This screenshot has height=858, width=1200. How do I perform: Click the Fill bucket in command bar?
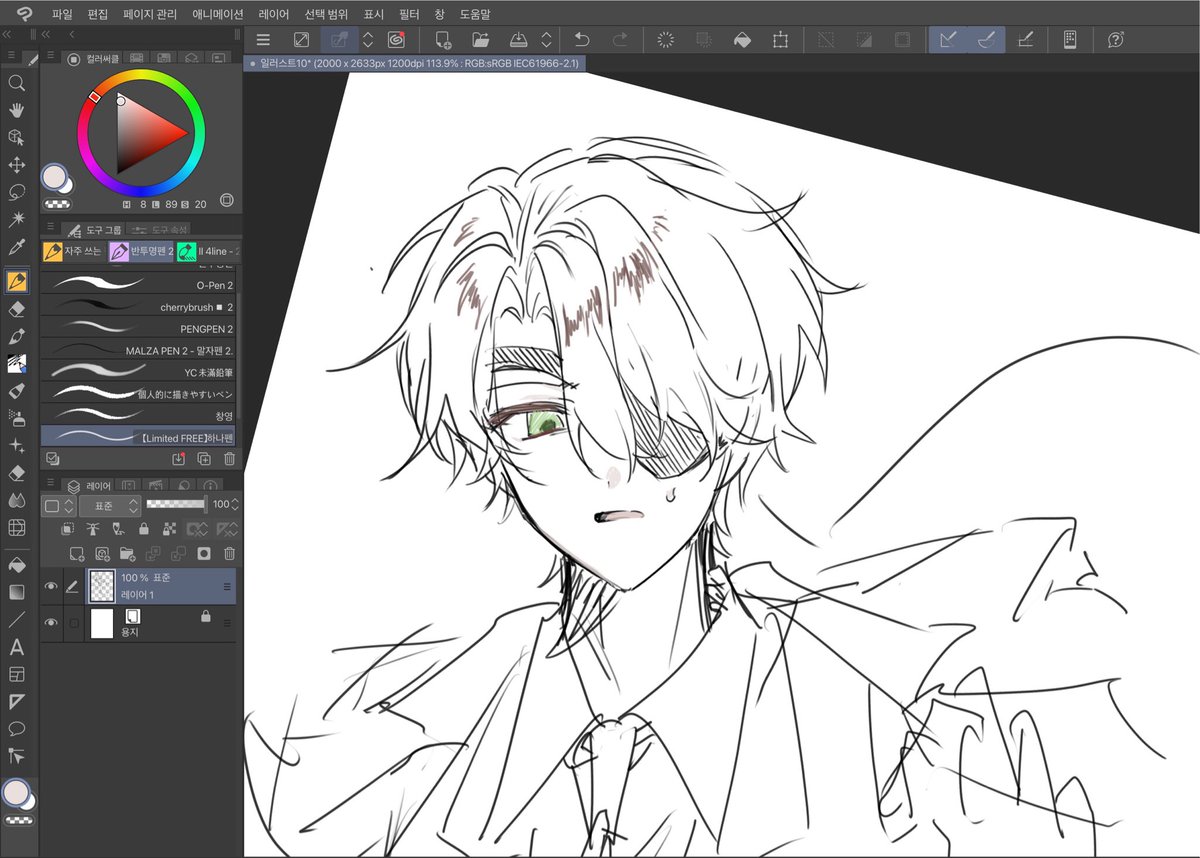click(x=742, y=40)
